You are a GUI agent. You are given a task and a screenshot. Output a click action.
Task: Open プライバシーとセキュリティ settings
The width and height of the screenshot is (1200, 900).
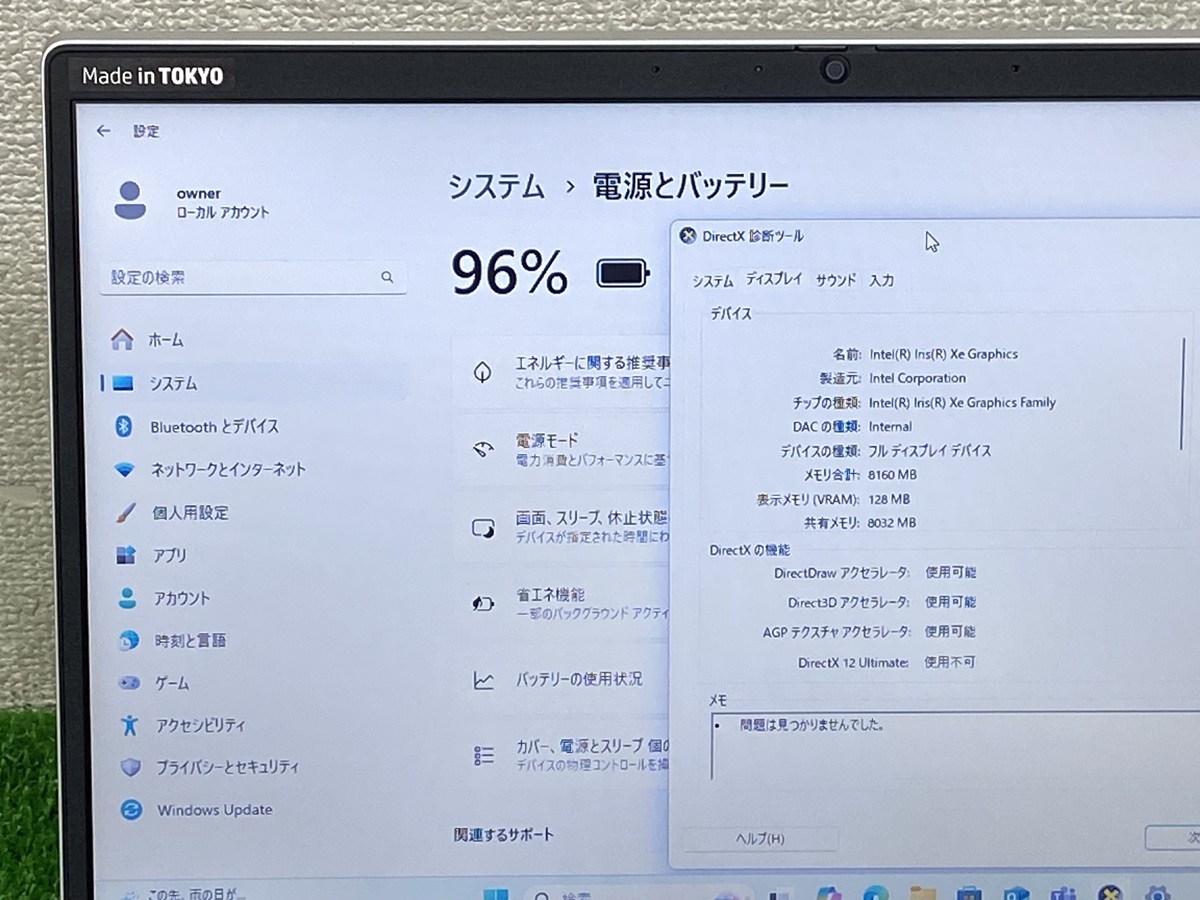point(253,767)
